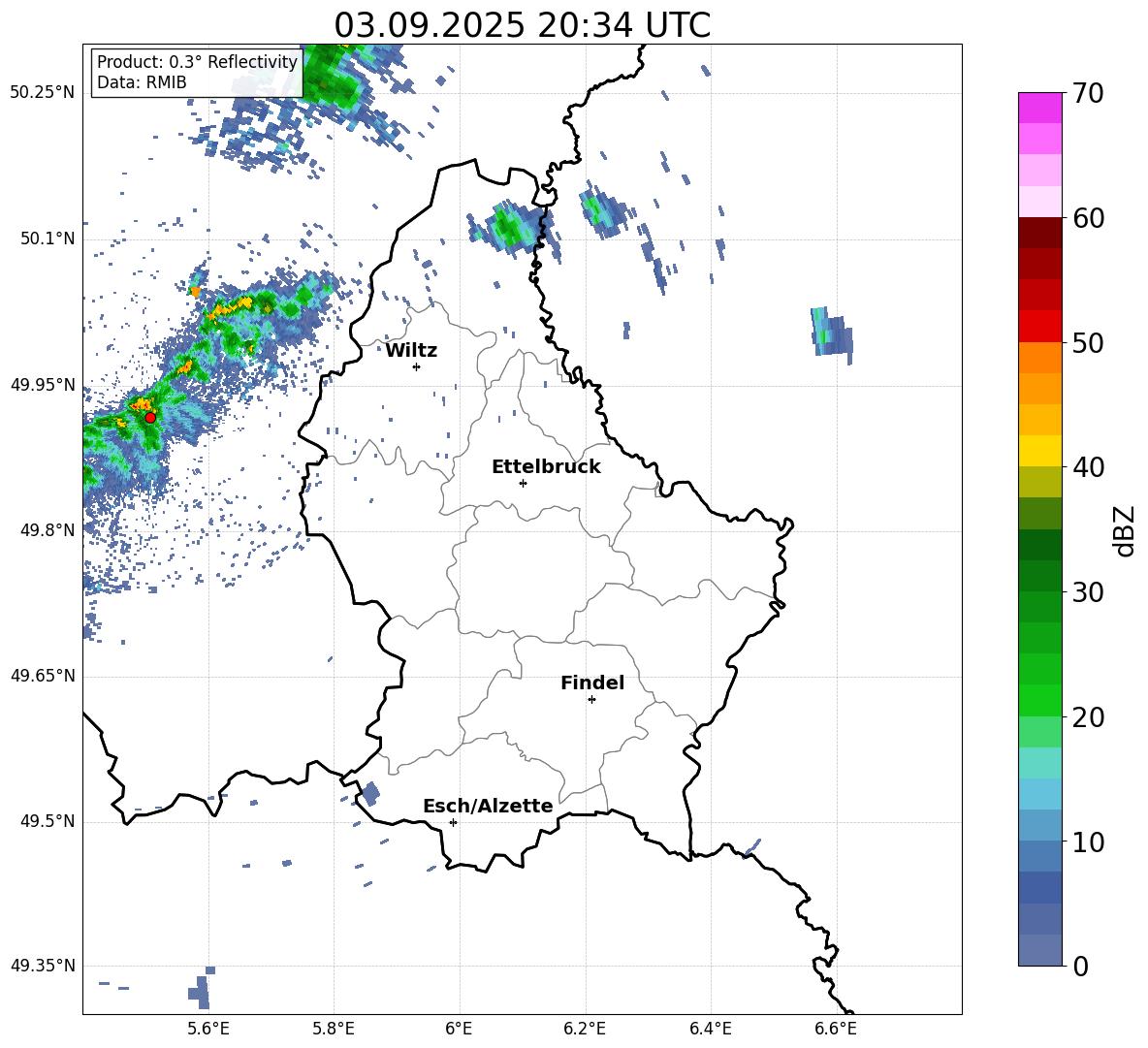
Task: Click the 49.35°N latitude label
Action: click(43, 966)
